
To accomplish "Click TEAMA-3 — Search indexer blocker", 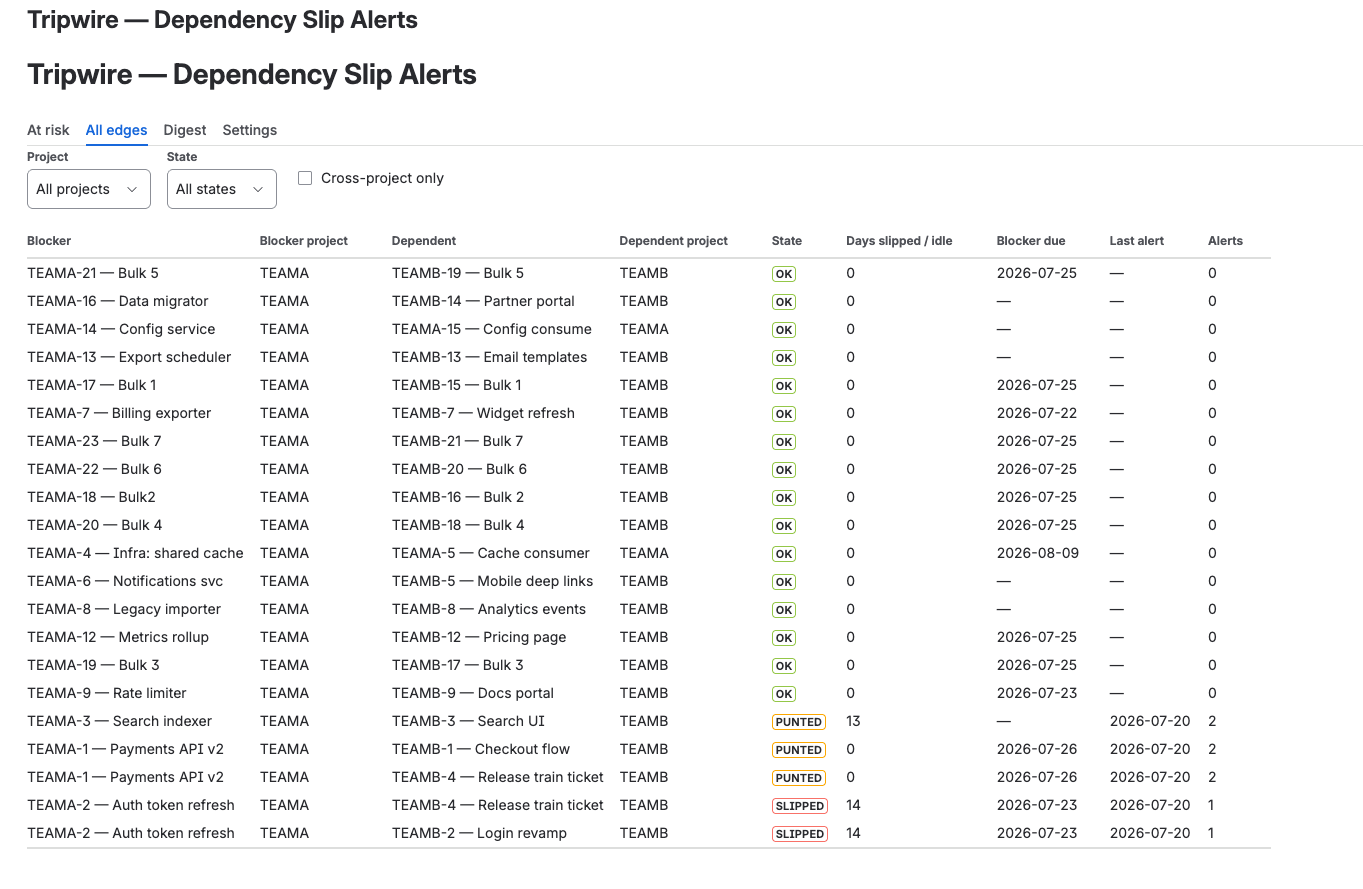I will 120,721.
